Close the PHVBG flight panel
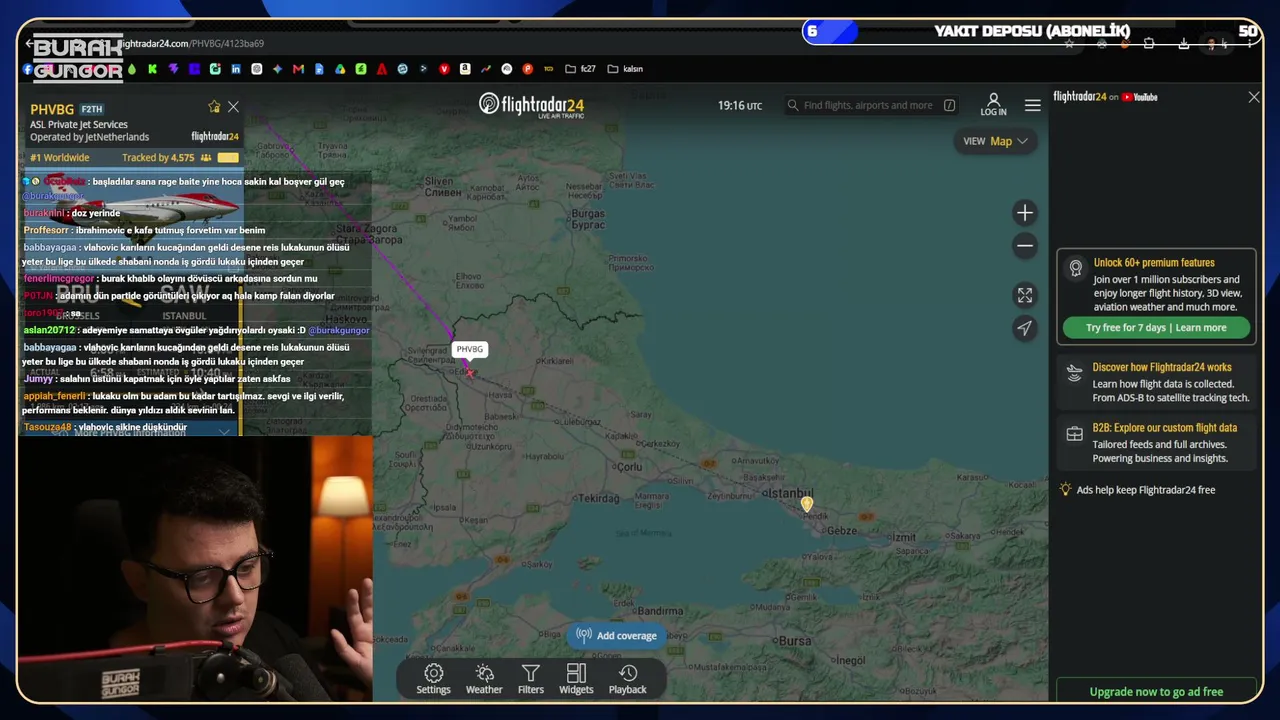The image size is (1280, 720). pos(233,107)
